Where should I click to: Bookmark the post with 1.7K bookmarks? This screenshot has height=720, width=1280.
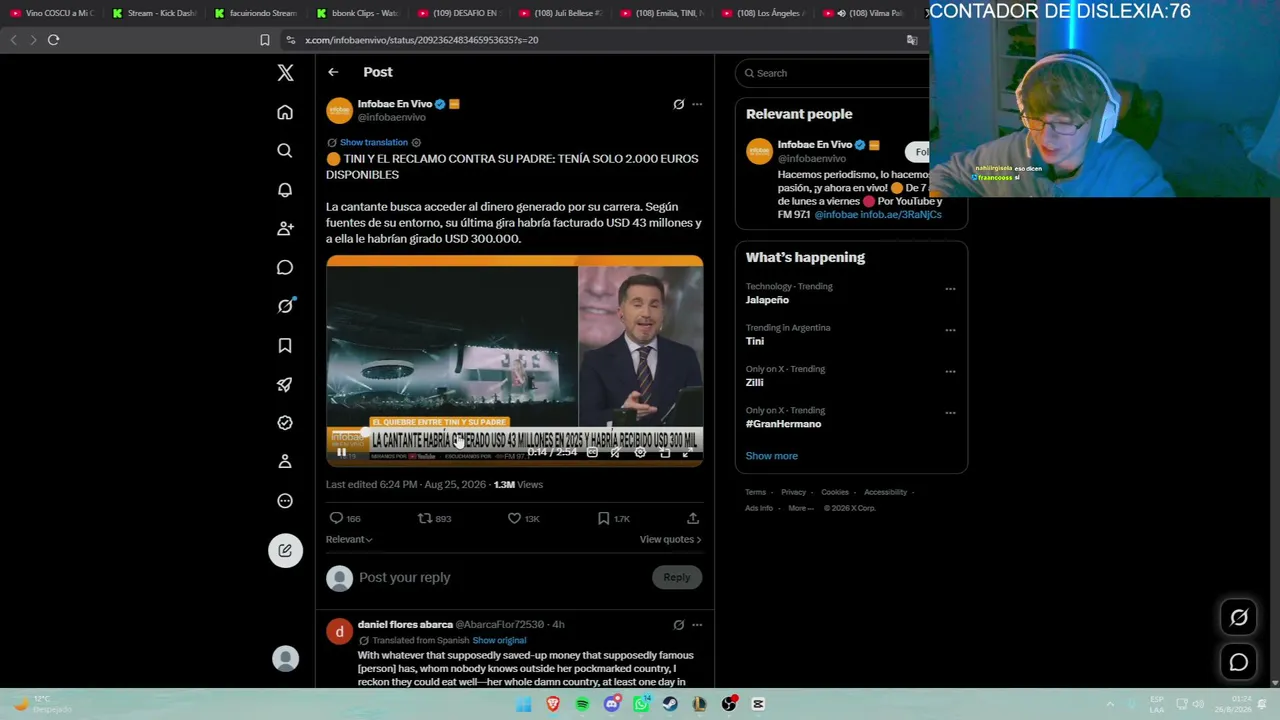(x=613, y=518)
